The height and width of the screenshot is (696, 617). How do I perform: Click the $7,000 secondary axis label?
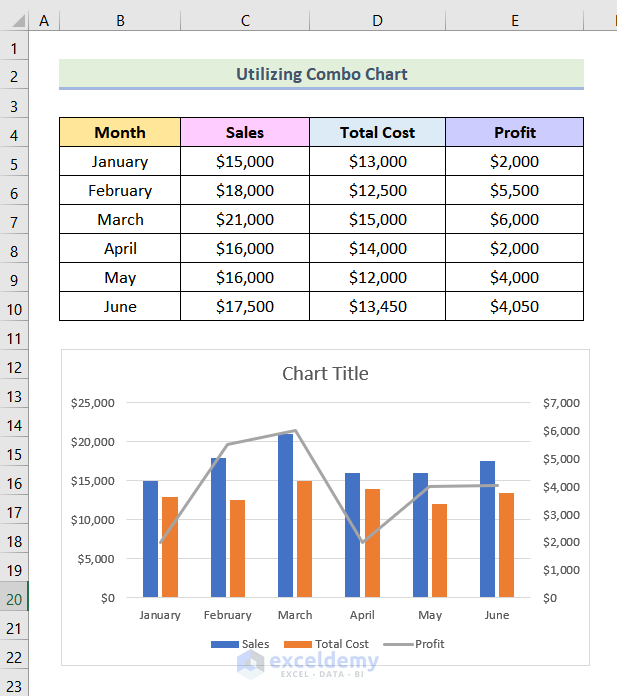pyautogui.click(x=559, y=403)
